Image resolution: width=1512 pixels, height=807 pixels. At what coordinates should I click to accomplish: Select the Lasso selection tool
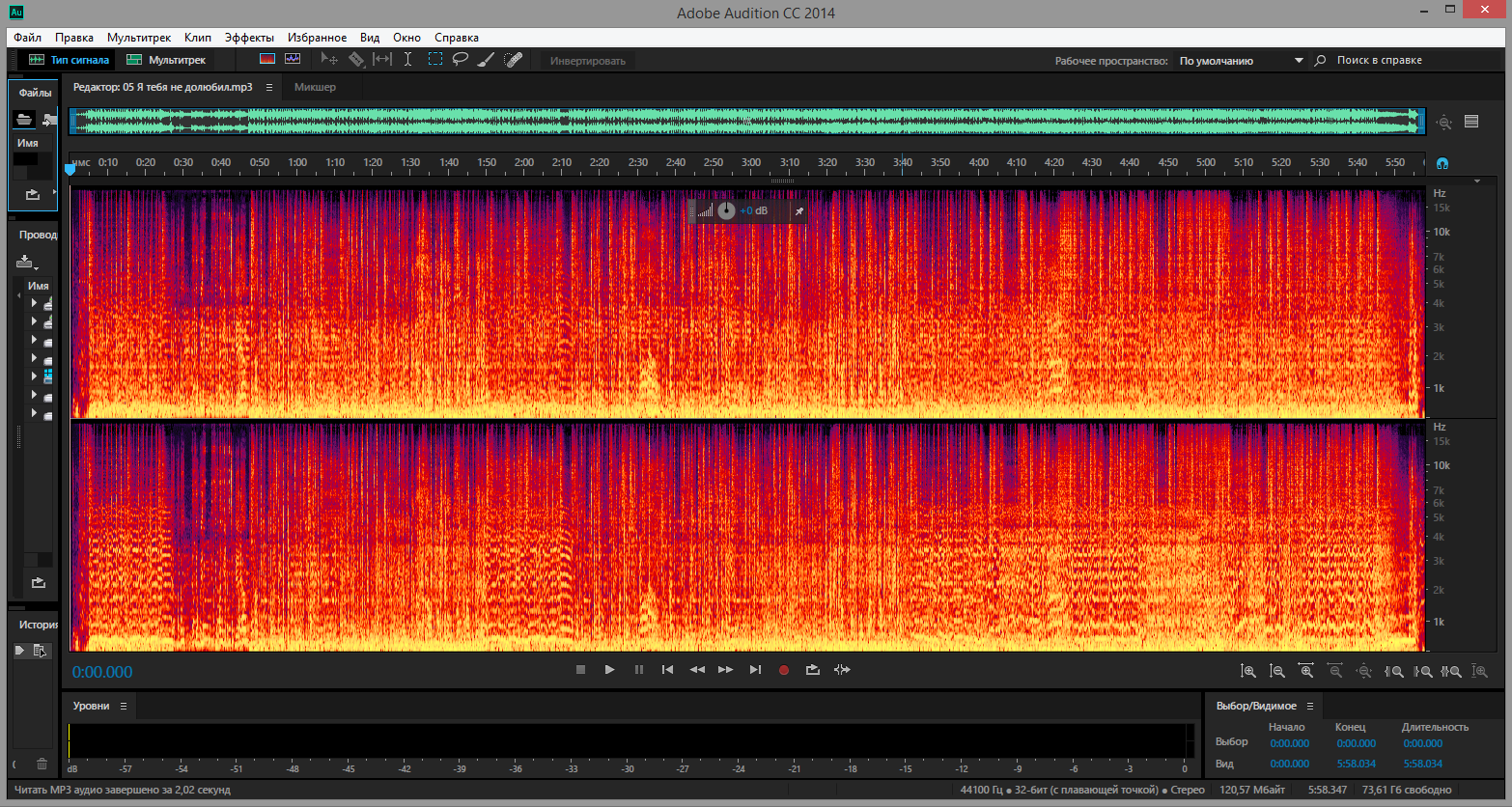point(461,60)
